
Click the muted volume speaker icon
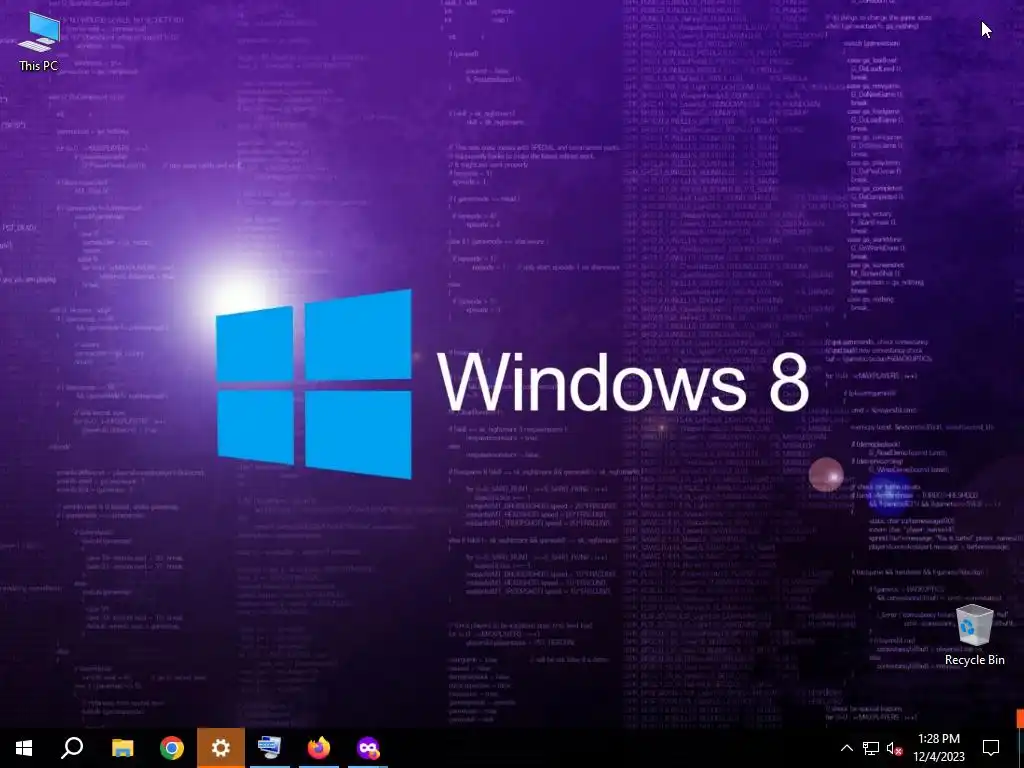(894, 748)
